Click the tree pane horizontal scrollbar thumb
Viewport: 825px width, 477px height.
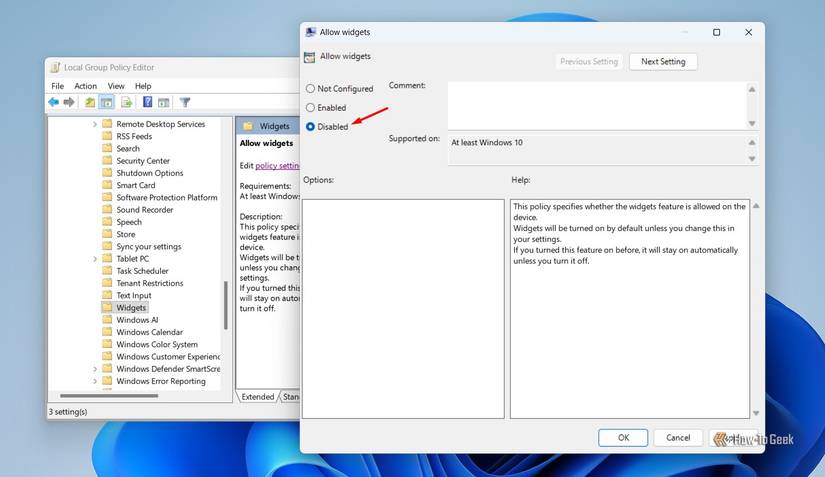(108, 395)
